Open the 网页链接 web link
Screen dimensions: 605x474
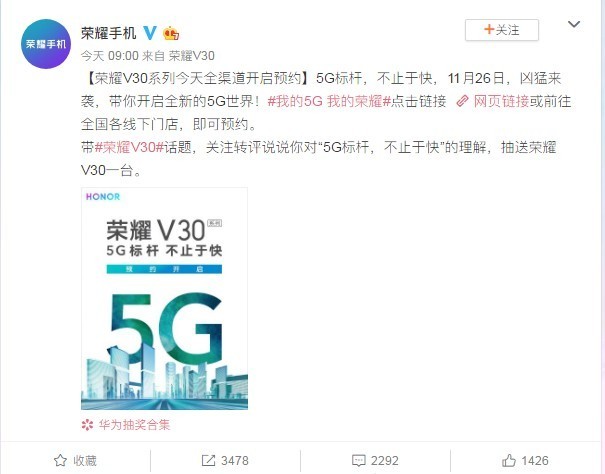coord(501,101)
